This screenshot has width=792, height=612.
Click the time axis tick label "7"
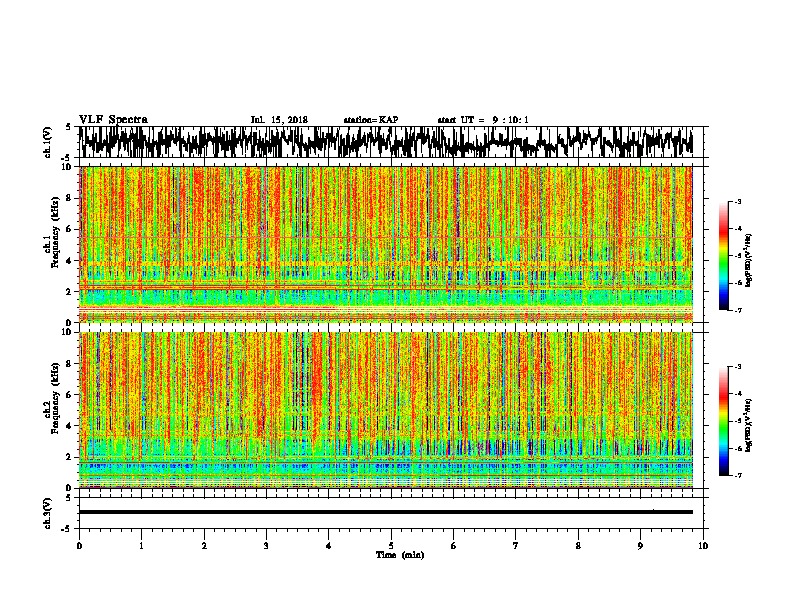point(516,546)
